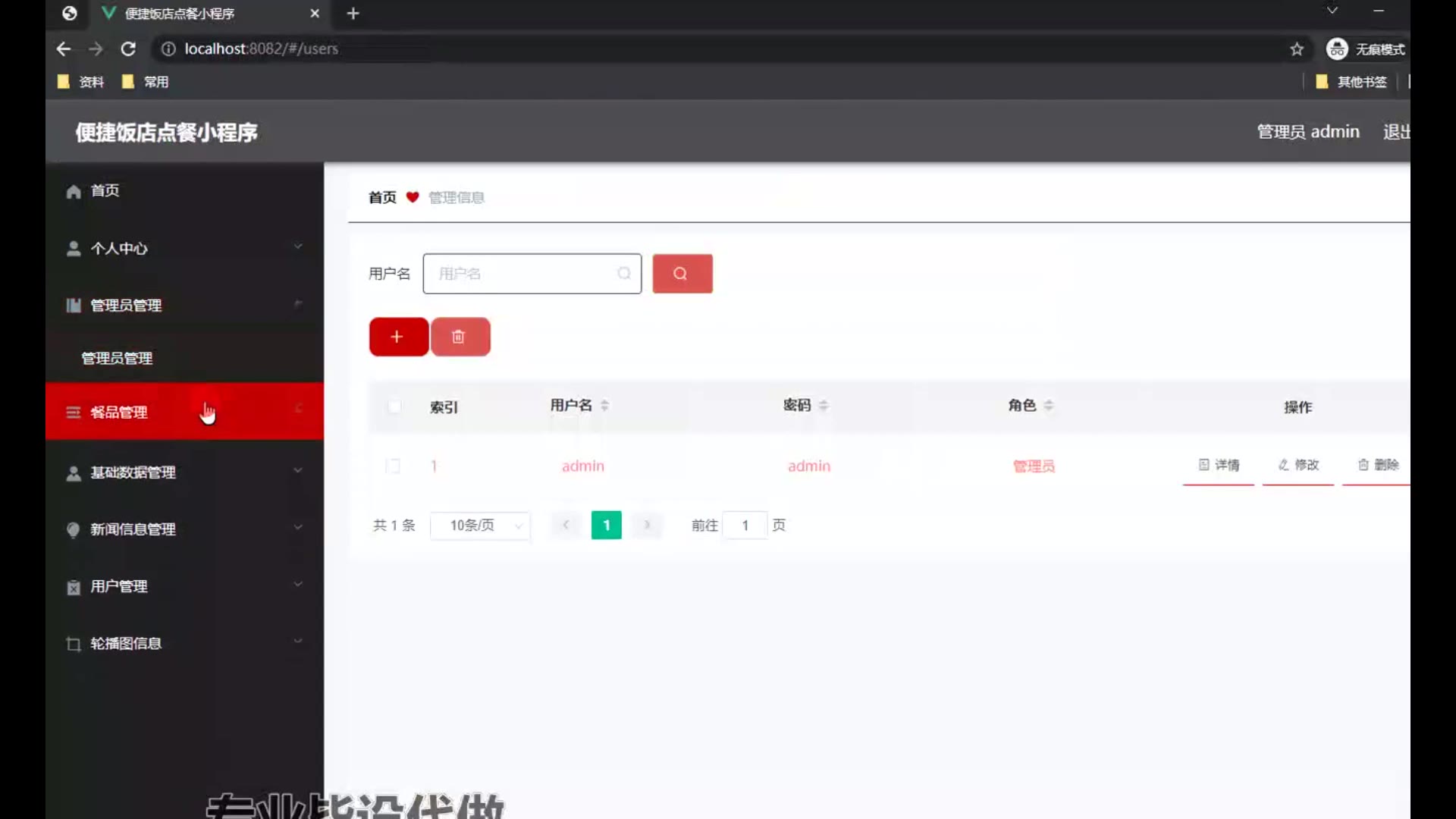Image resolution: width=1456 pixels, height=819 pixels.
Task: Click 首页 breadcrumb link
Action: (382, 197)
